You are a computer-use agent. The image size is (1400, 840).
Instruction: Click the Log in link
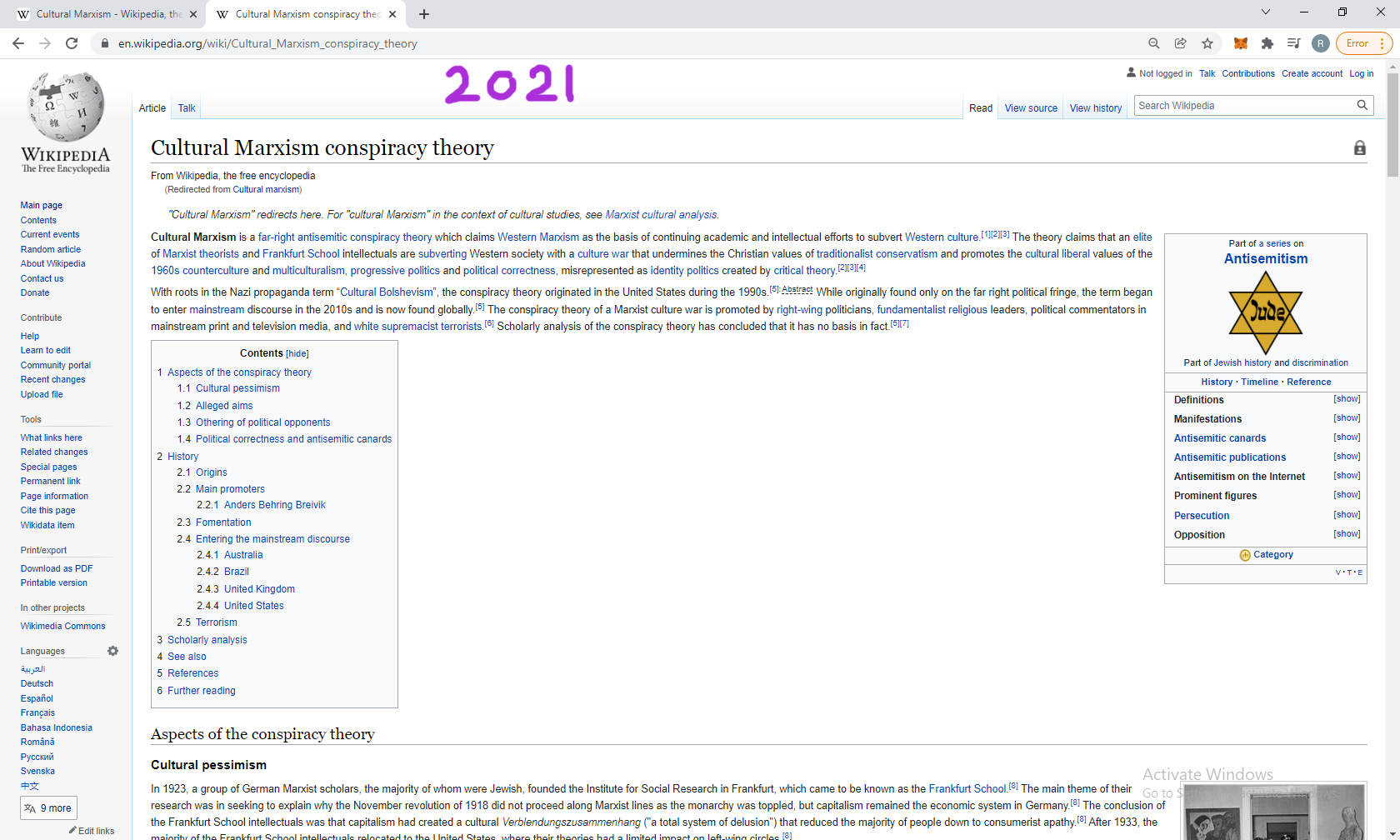(1362, 73)
